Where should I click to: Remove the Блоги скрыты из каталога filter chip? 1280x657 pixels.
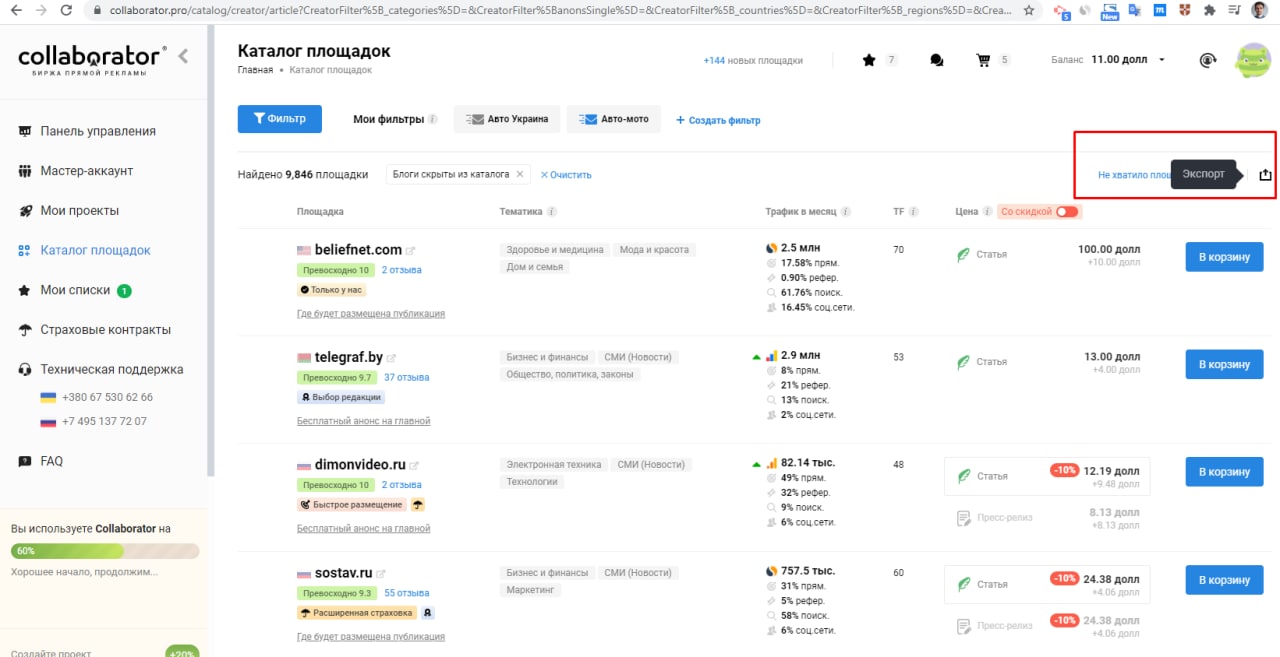[519, 174]
